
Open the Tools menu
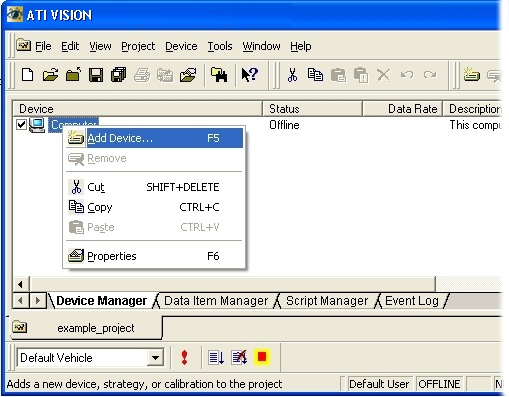point(220,46)
